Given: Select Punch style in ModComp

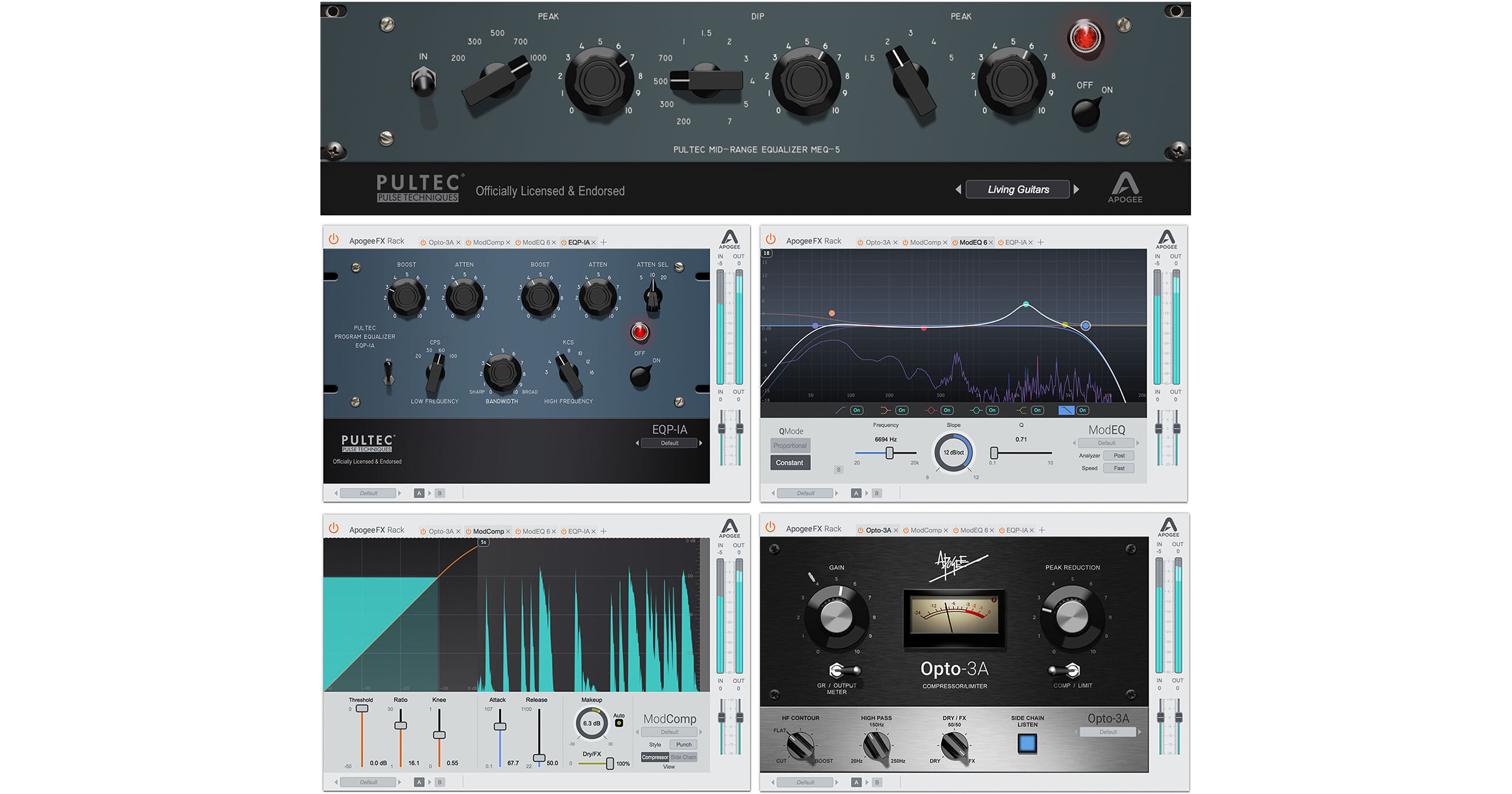Looking at the screenshot, I should (x=683, y=744).
